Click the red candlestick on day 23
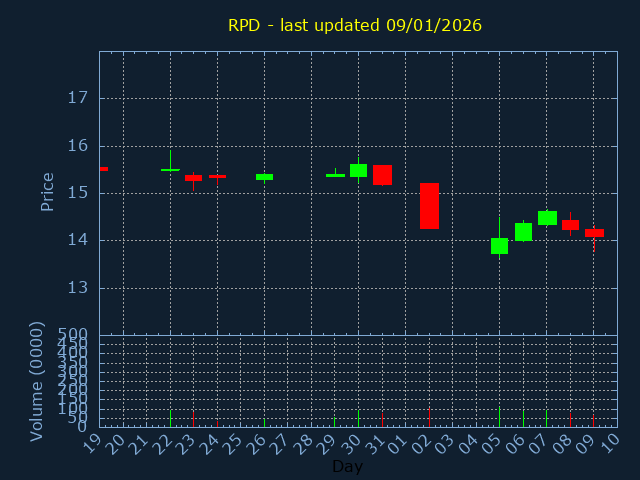 193,178
